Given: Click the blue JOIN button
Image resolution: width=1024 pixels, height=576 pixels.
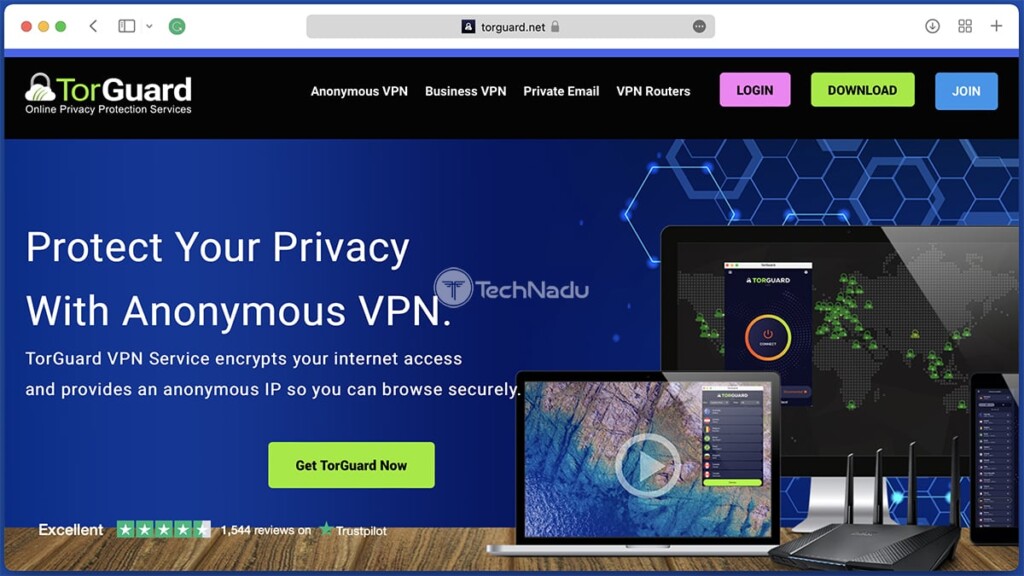Looking at the screenshot, I should [x=966, y=91].
